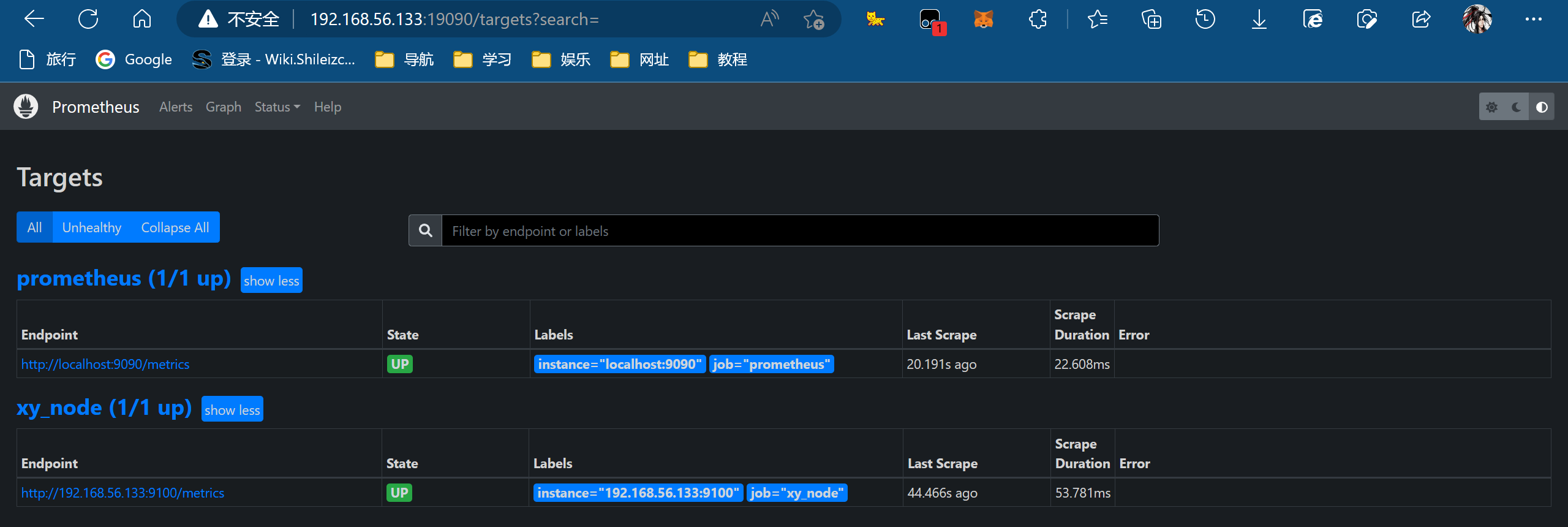
Task: Show only Unhealthy targets
Action: tap(92, 227)
